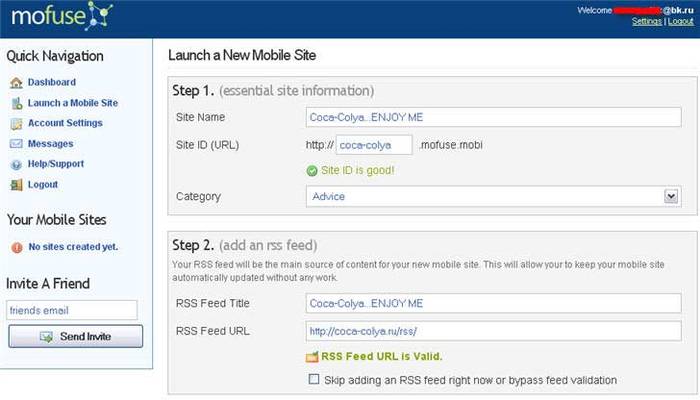Screen dimensions: 700x400
Task: Open Launch a Mobile Site link
Action: pos(73,103)
